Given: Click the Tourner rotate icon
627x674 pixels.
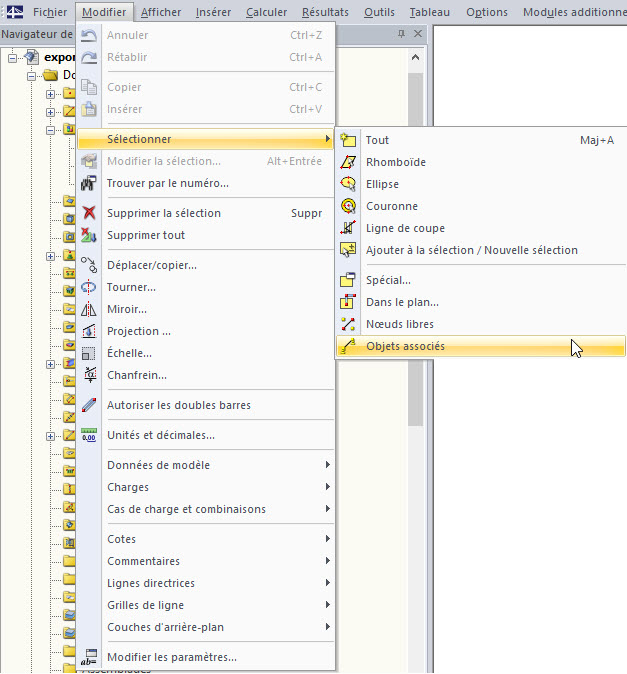Looking at the screenshot, I should [x=89, y=287].
